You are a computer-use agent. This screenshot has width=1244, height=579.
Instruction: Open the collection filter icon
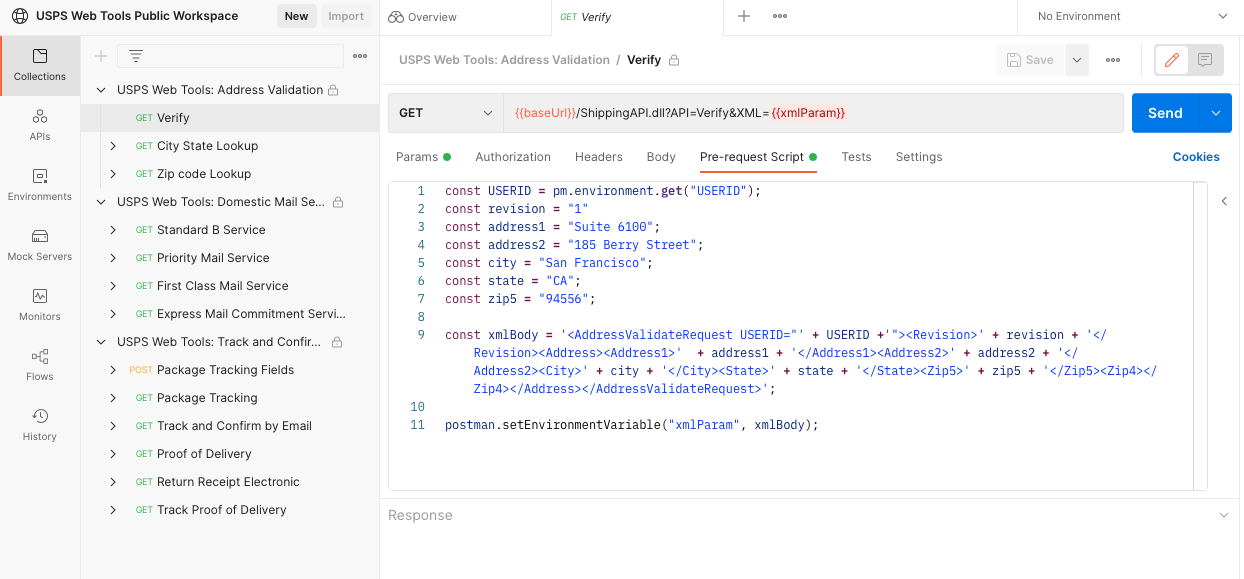point(136,56)
